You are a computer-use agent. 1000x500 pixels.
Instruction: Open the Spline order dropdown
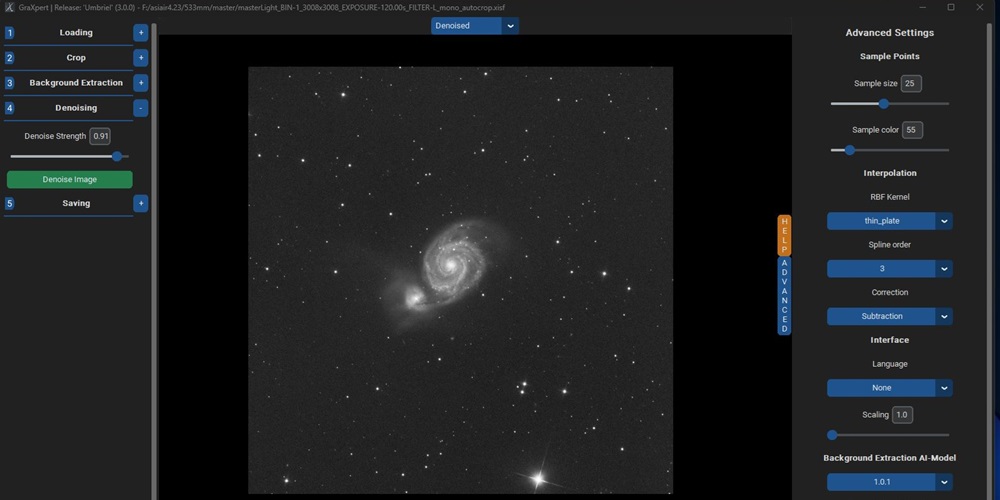889,269
